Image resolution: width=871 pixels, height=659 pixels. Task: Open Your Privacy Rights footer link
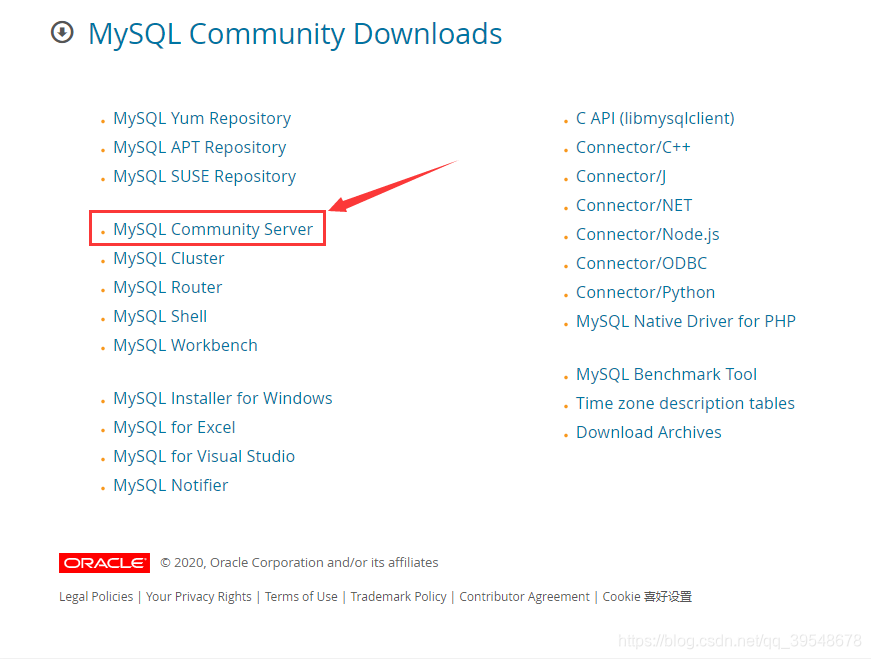tap(199, 597)
